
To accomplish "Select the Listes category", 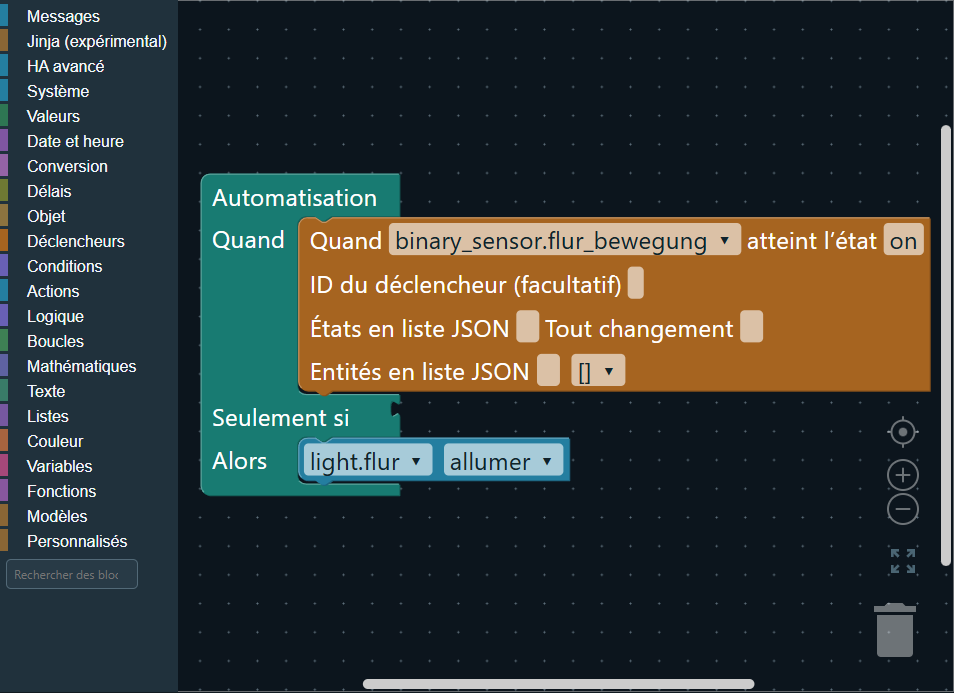I will [89, 416].
